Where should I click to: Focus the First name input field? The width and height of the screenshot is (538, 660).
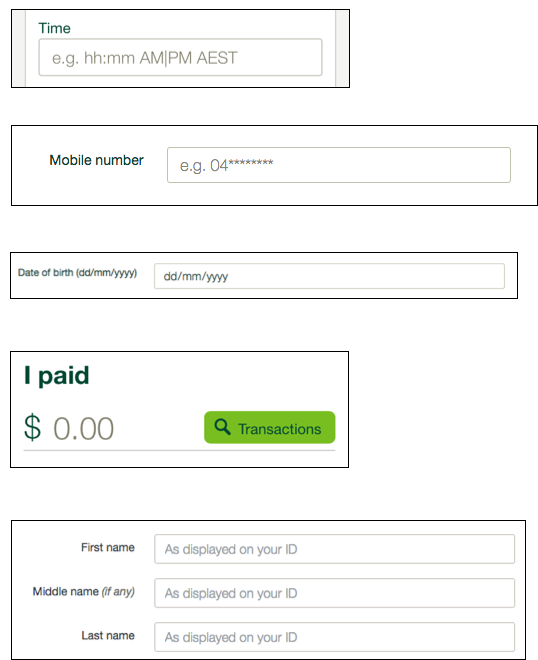point(335,549)
